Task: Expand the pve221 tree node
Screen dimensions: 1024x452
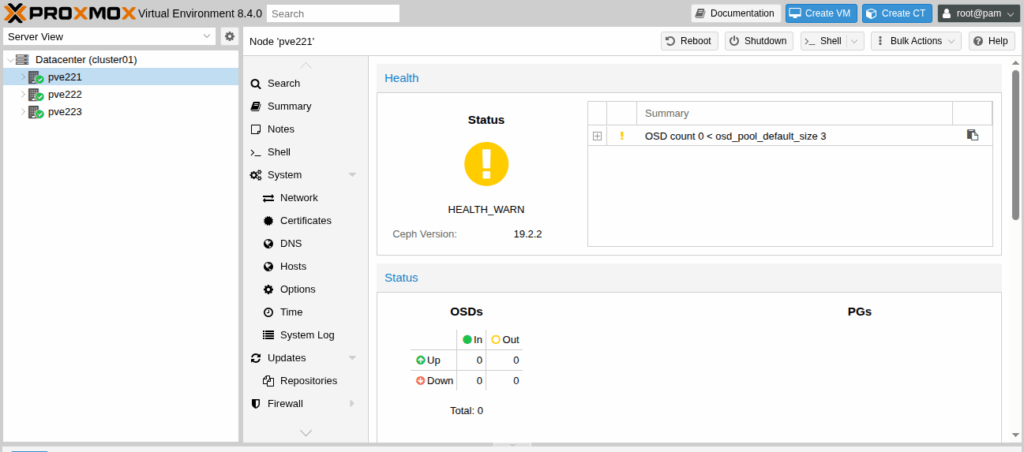Action: point(23,77)
